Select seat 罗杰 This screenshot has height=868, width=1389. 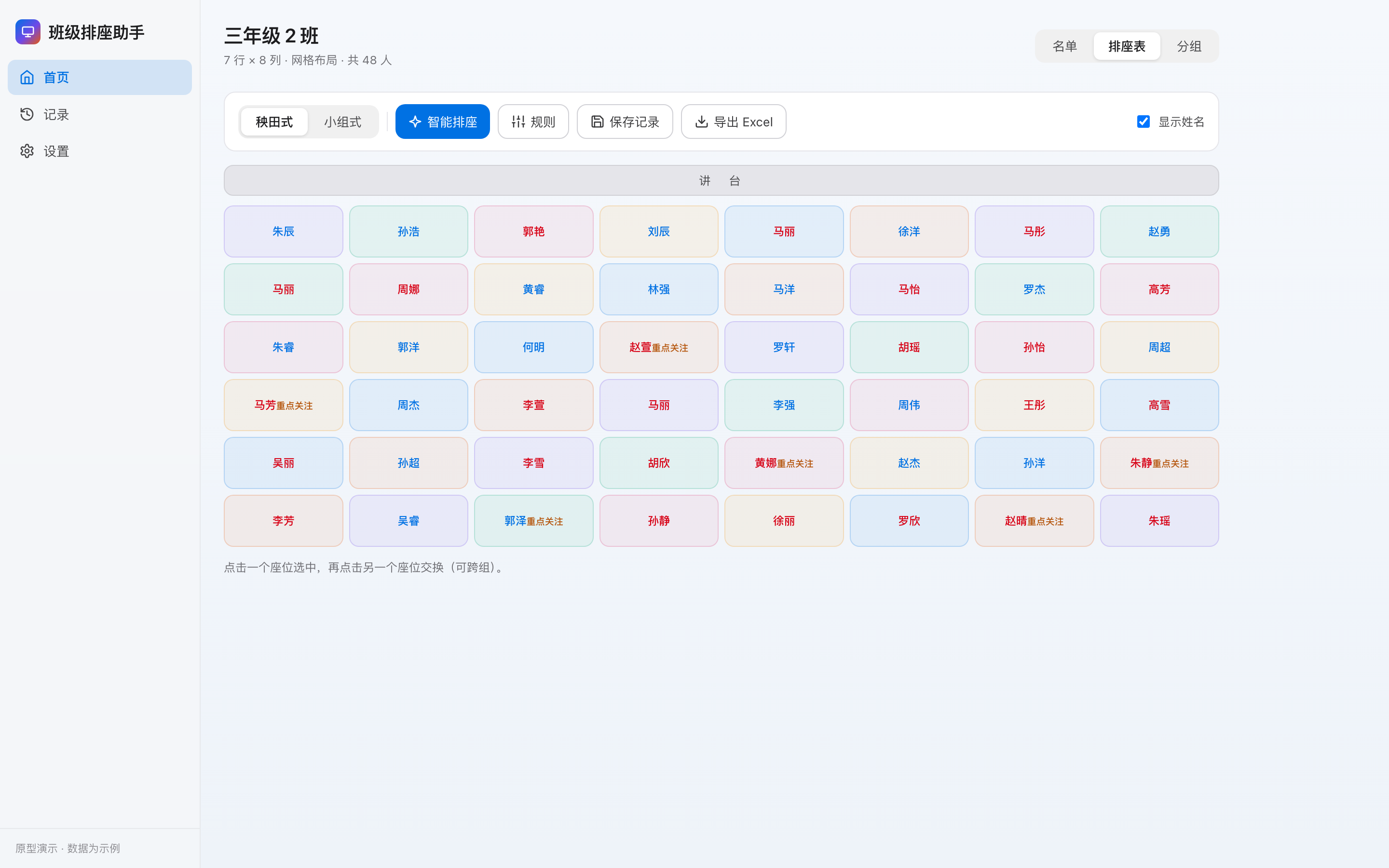pos(1035,289)
